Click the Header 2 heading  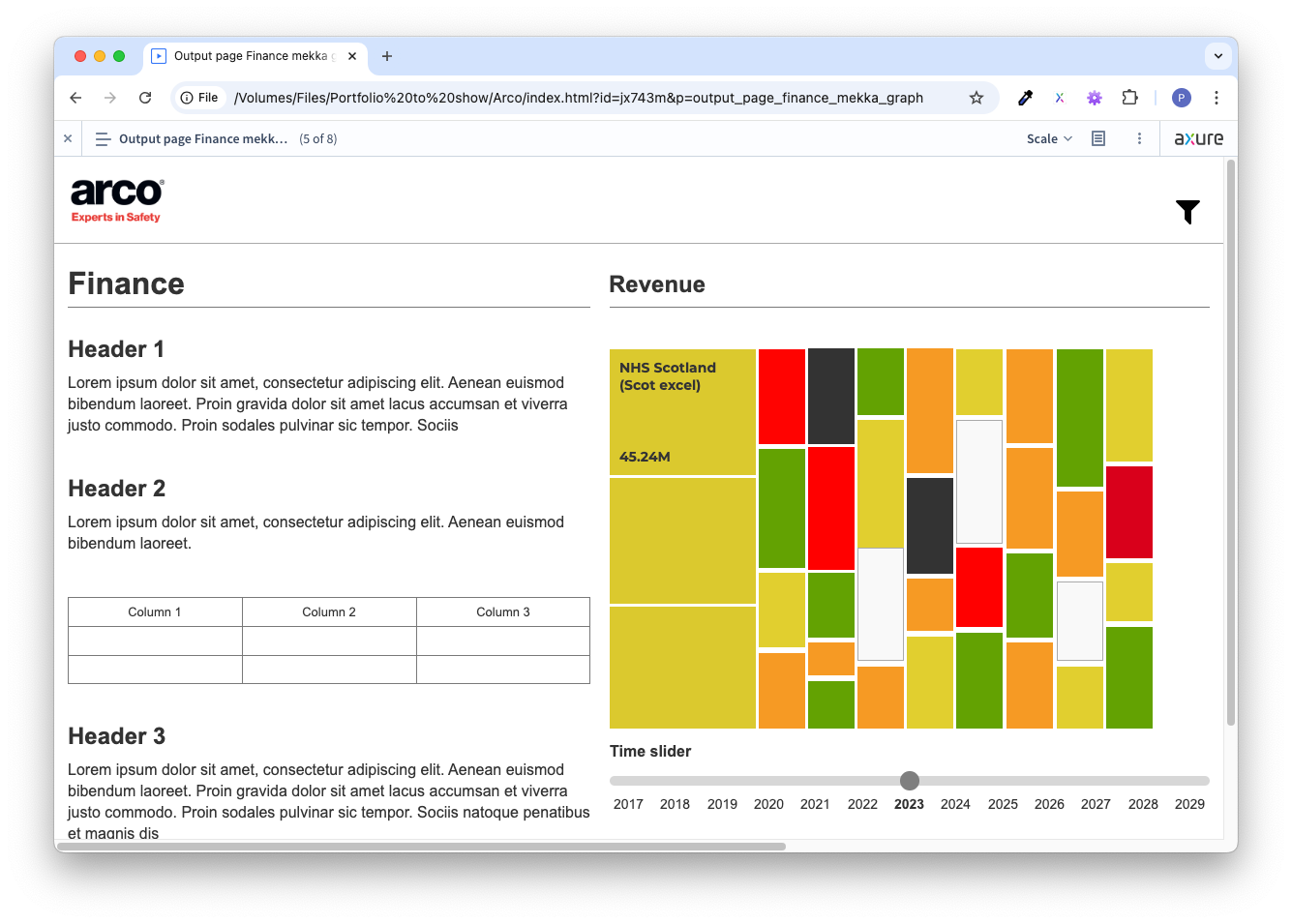click(x=117, y=489)
